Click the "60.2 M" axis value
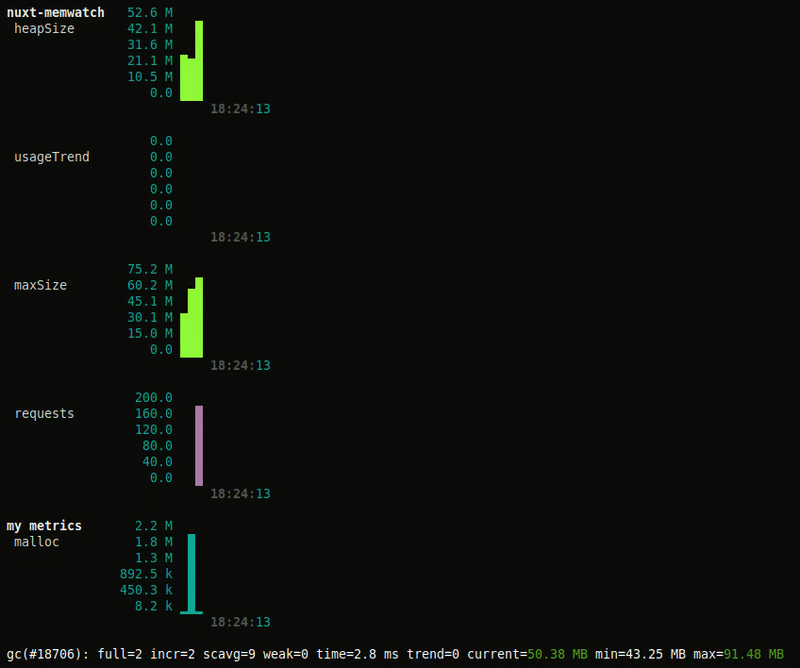Screen dimensions: 800x668 pos(150,285)
